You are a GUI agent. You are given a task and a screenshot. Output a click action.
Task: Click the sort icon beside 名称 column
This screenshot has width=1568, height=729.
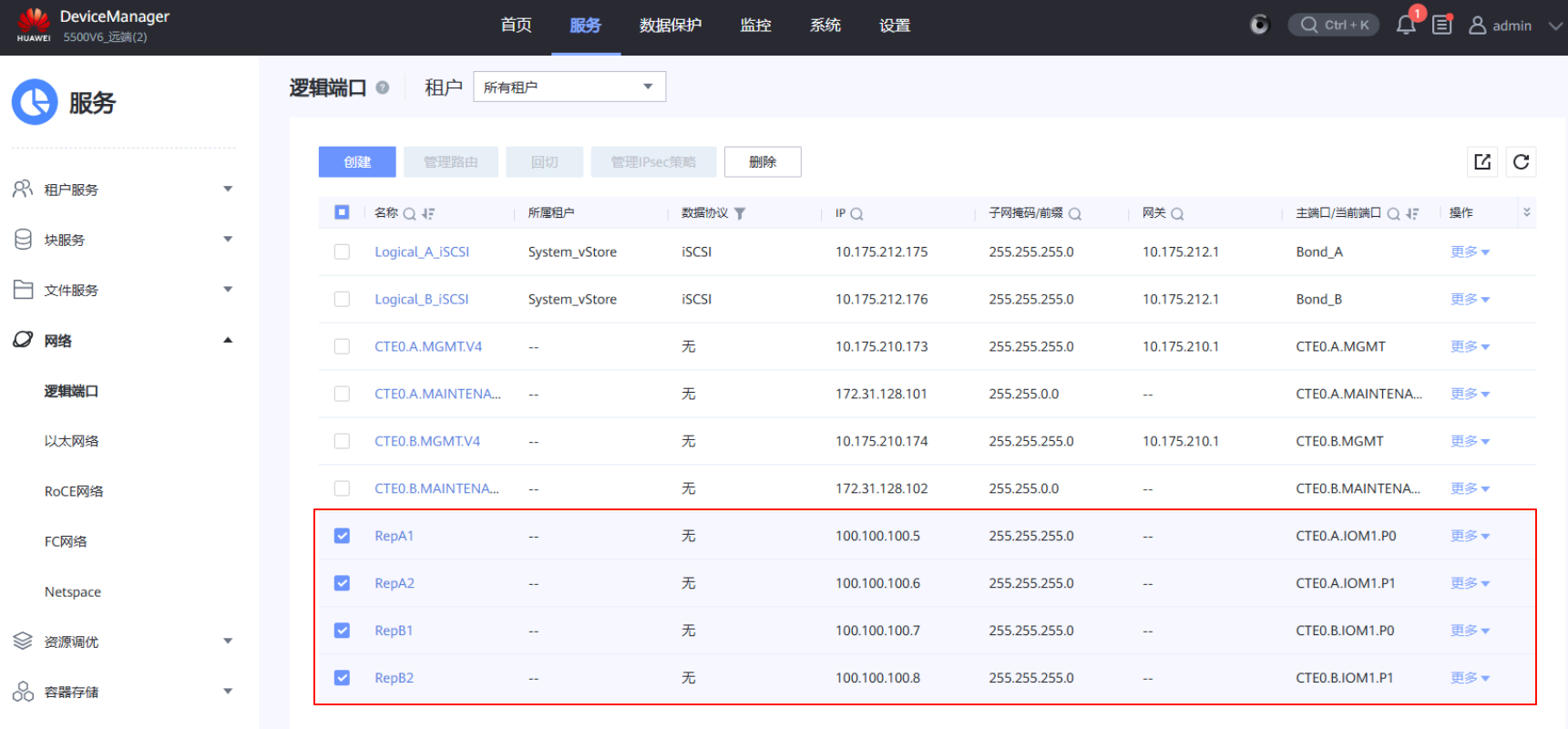coord(428,214)
